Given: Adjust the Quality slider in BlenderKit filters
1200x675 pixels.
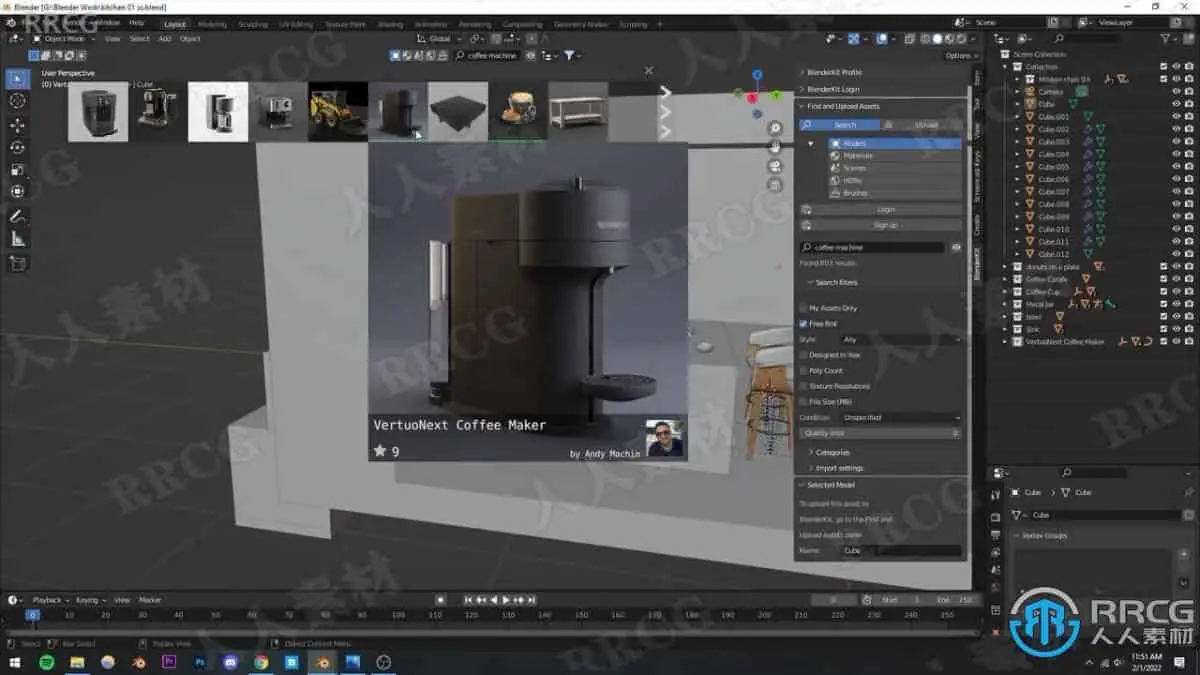Looking at the screenshot, I should pos(880,432).
